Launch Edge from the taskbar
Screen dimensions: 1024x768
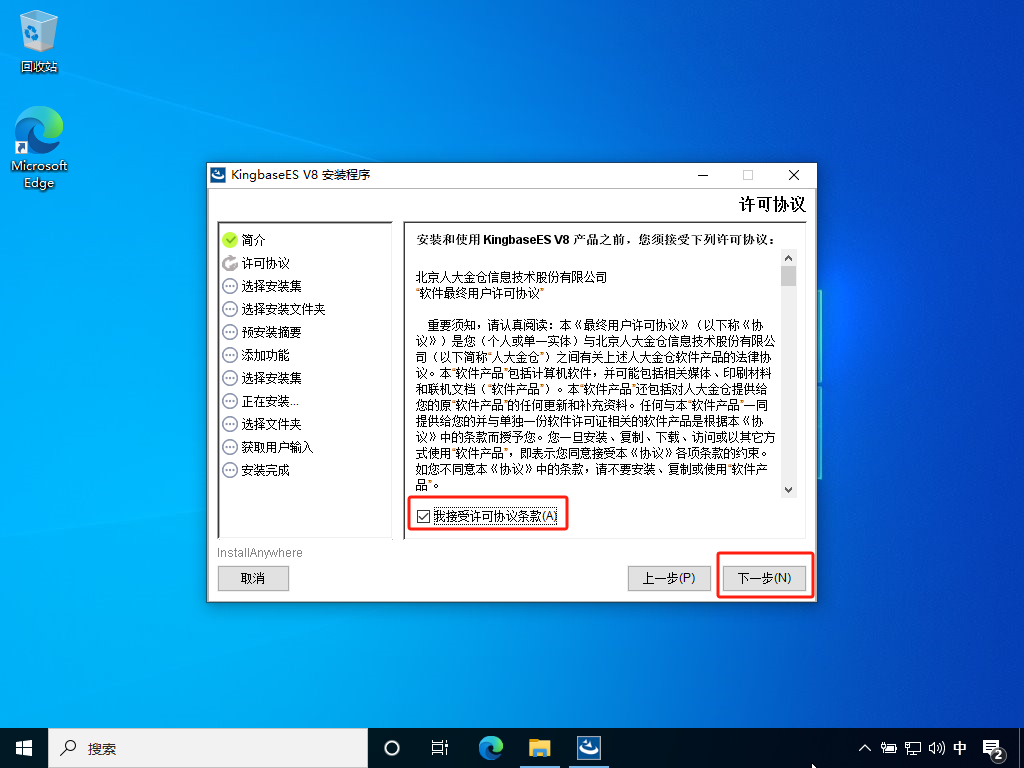(491, 747)
